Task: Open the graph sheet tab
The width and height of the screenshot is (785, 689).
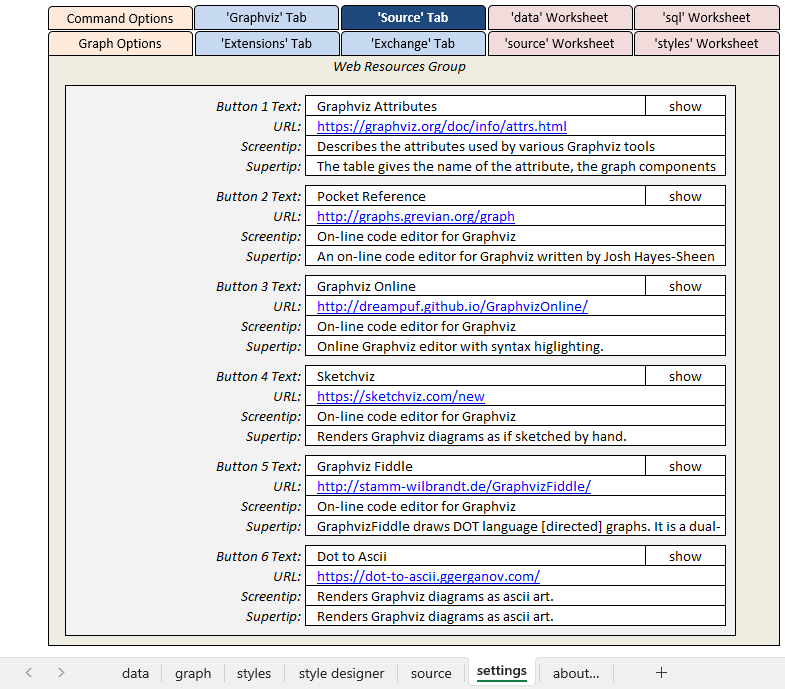Action: 193,673
